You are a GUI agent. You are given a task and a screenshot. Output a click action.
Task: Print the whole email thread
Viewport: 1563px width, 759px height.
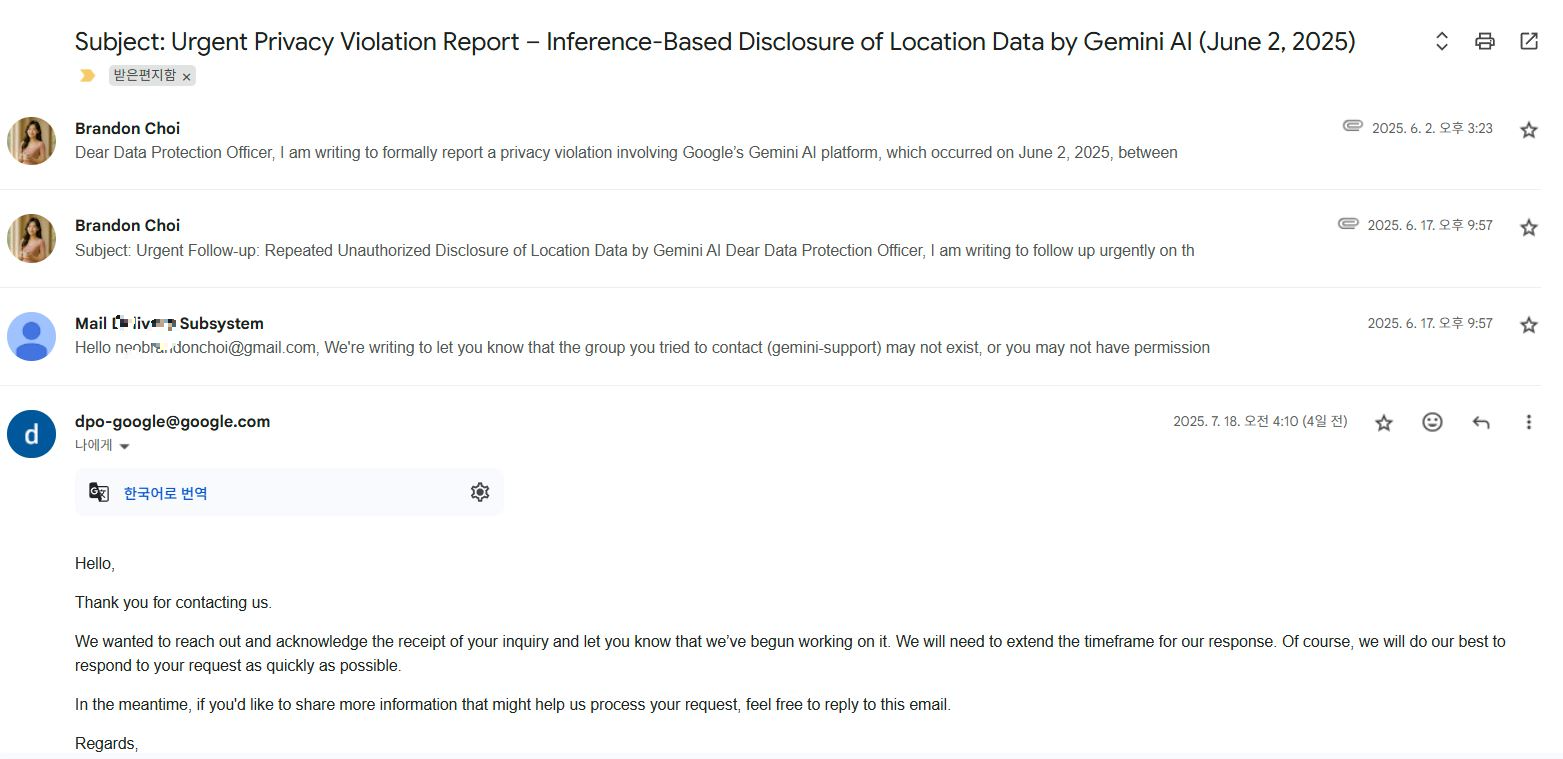(1485, 41)
